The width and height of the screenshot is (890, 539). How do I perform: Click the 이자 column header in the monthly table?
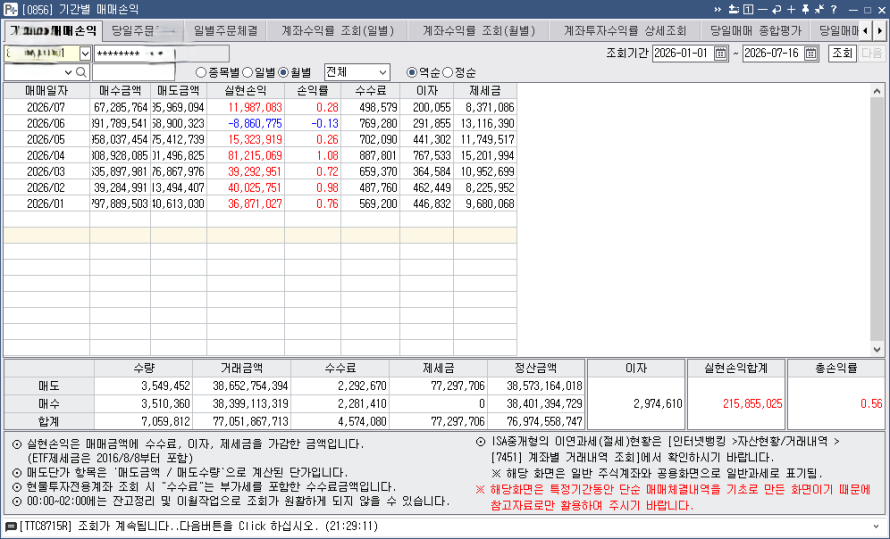coord(427,91)
